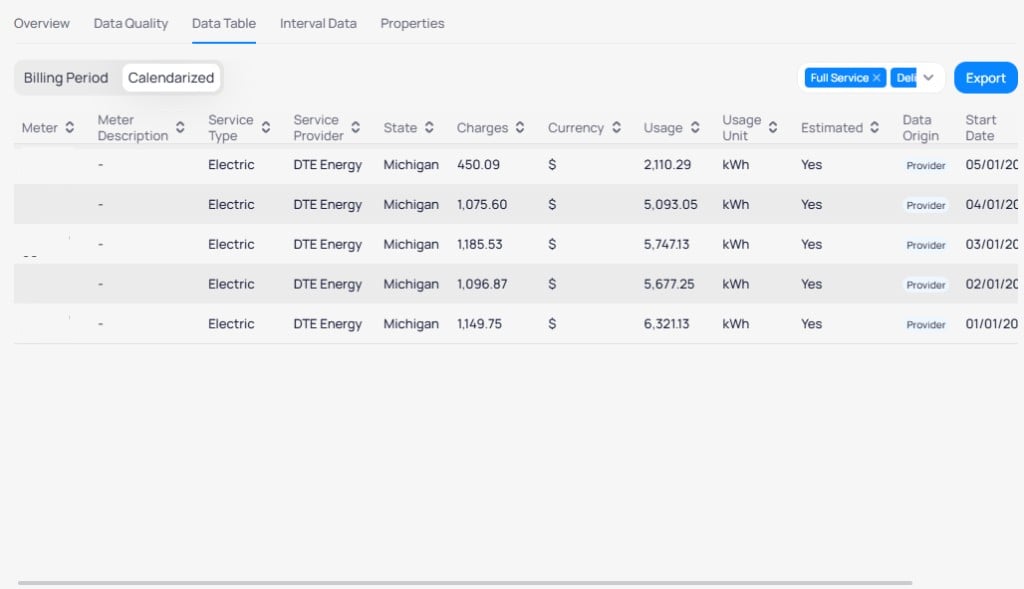The width and height of the screenshot is (1024, 589).
Task: Click Provider badge in 03/01 row
Action: coord(925,246)
